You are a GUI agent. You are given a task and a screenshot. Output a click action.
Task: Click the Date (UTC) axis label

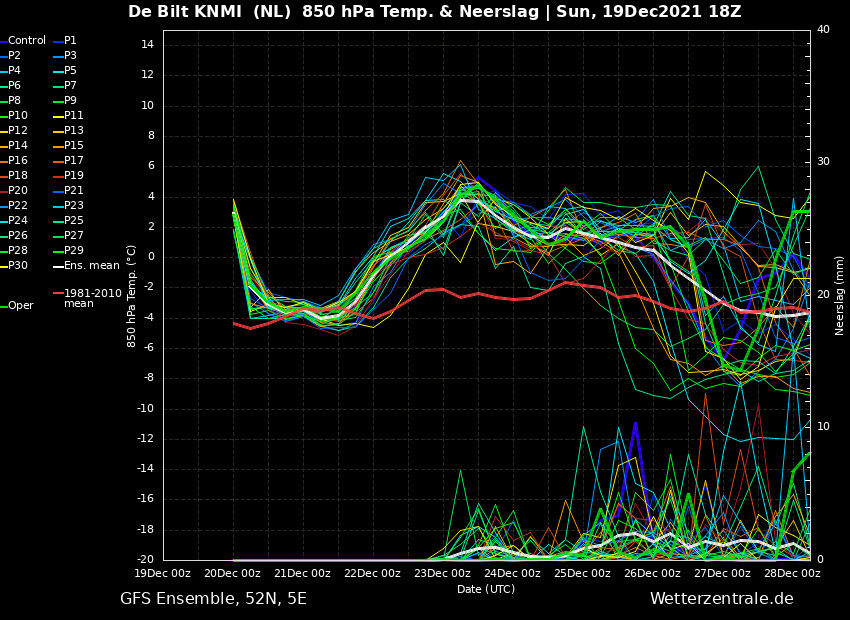click(x=486, y=589)
